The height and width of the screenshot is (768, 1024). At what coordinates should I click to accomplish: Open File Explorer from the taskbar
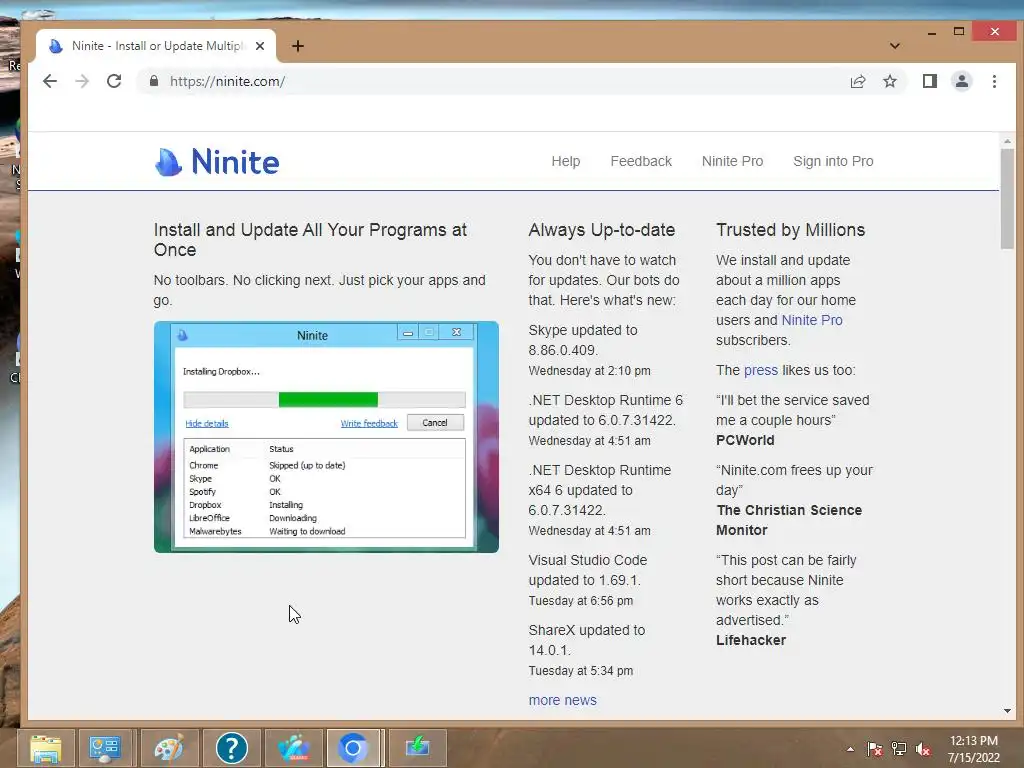click(45, 748)
